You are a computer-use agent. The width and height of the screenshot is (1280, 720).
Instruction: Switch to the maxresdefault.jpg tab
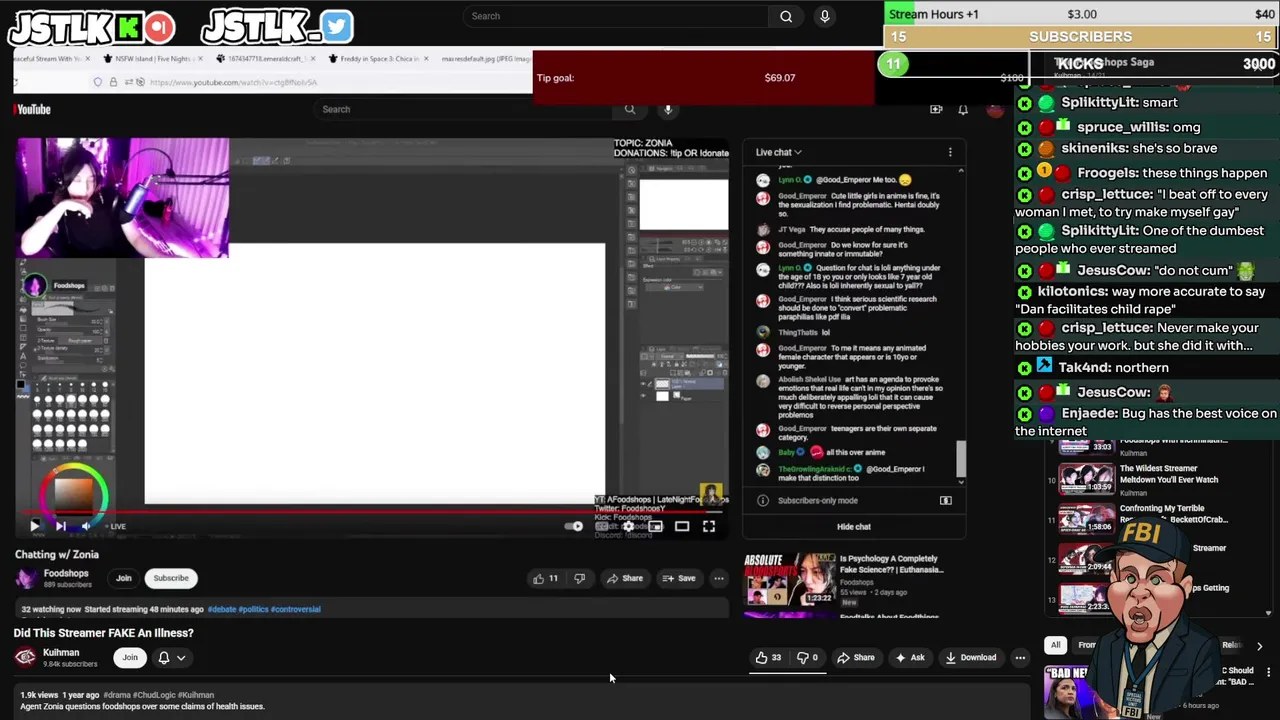click(485, 59)
